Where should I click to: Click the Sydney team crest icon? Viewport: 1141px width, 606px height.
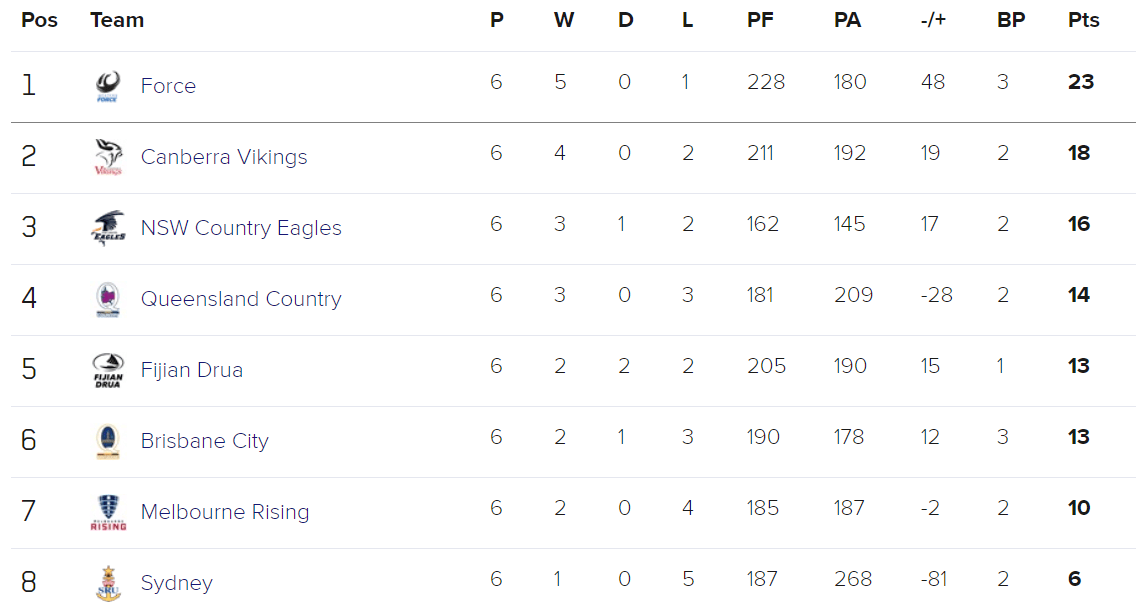pyautogui.click(x=108, y=583)
